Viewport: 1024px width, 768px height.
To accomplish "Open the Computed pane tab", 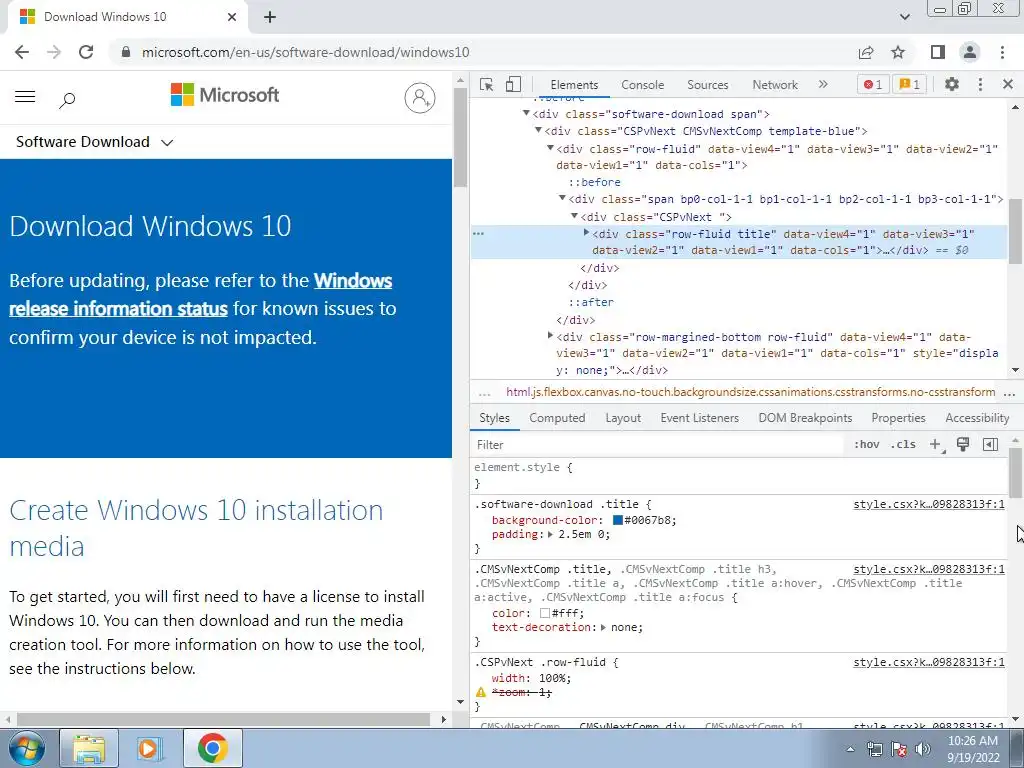I will click(557, 418).
